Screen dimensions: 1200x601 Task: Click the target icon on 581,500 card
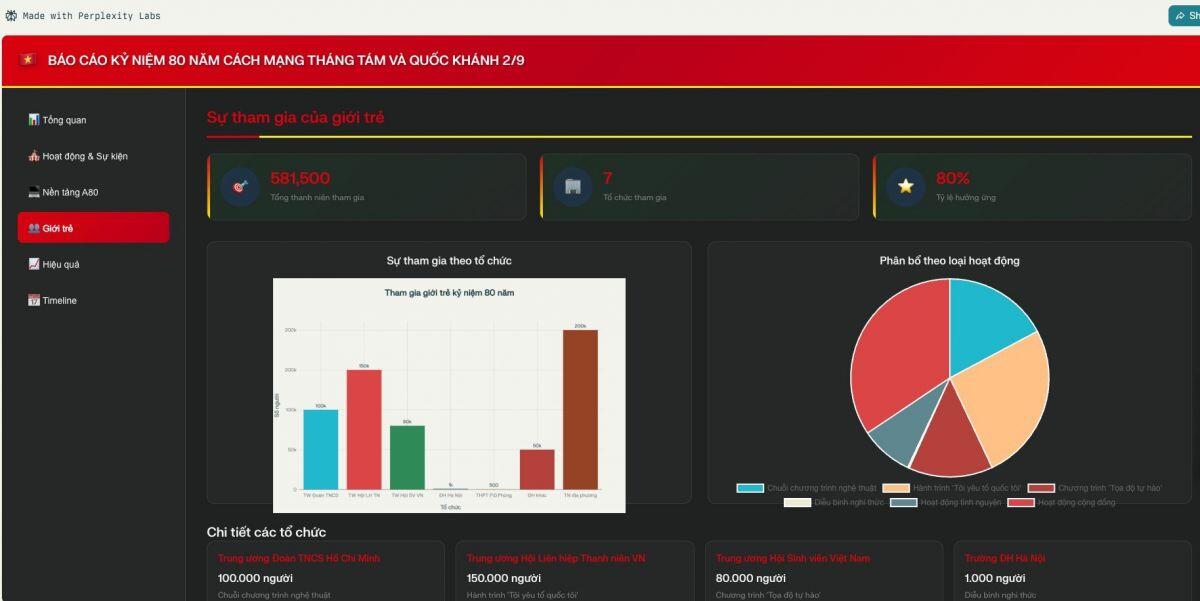click(x=240, y=187)
